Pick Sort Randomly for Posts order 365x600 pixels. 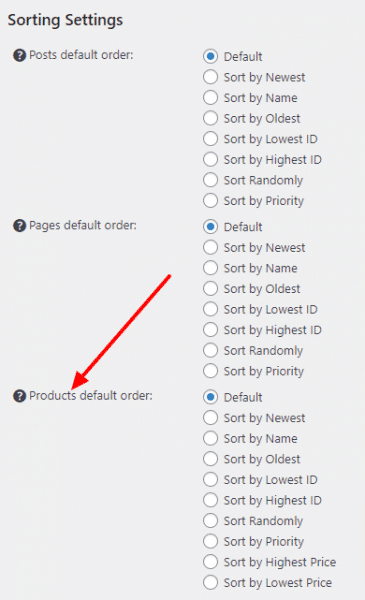(x=210, y=180)
